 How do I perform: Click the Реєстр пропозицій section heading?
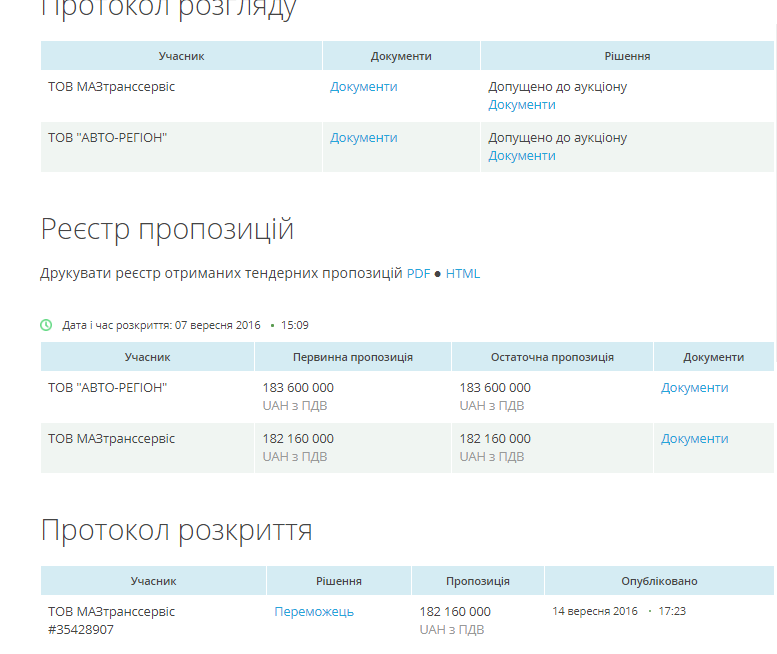167,229
